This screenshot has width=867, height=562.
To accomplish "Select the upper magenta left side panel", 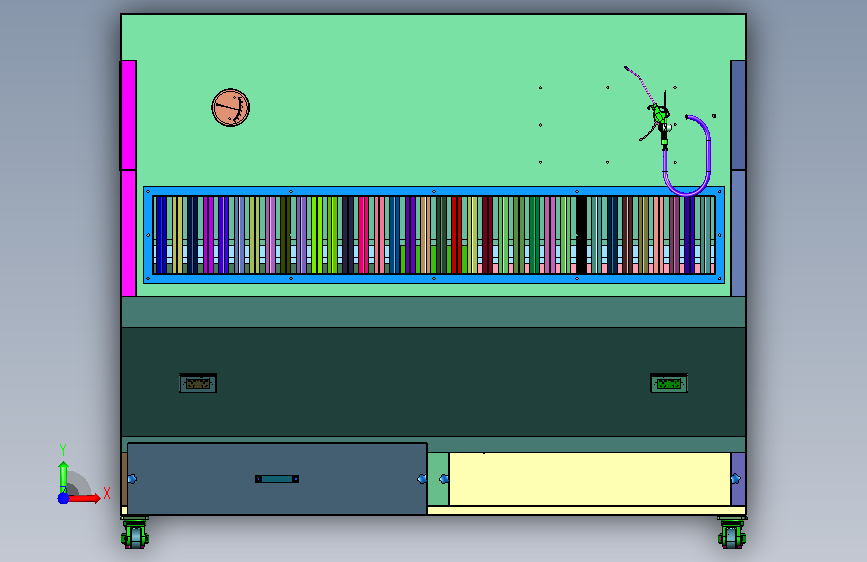I will [128, 115].
